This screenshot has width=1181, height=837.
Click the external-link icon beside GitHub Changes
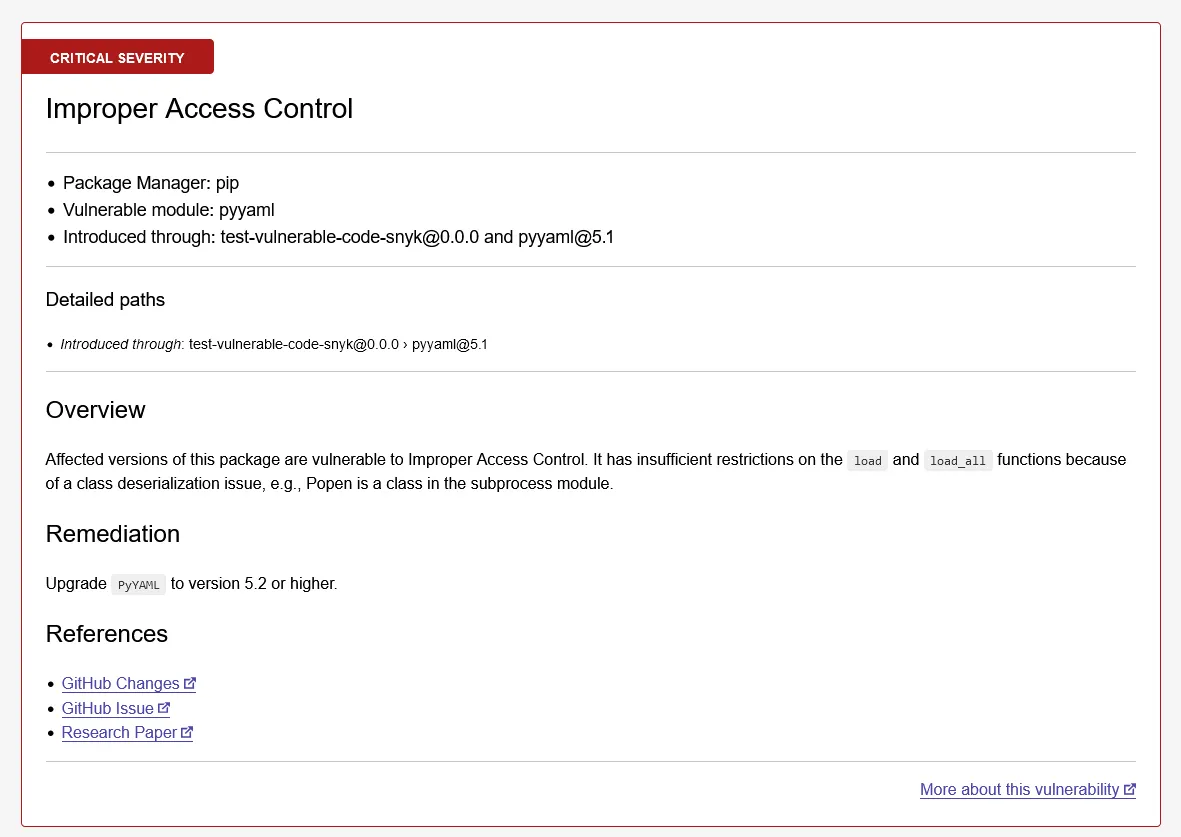190,683
